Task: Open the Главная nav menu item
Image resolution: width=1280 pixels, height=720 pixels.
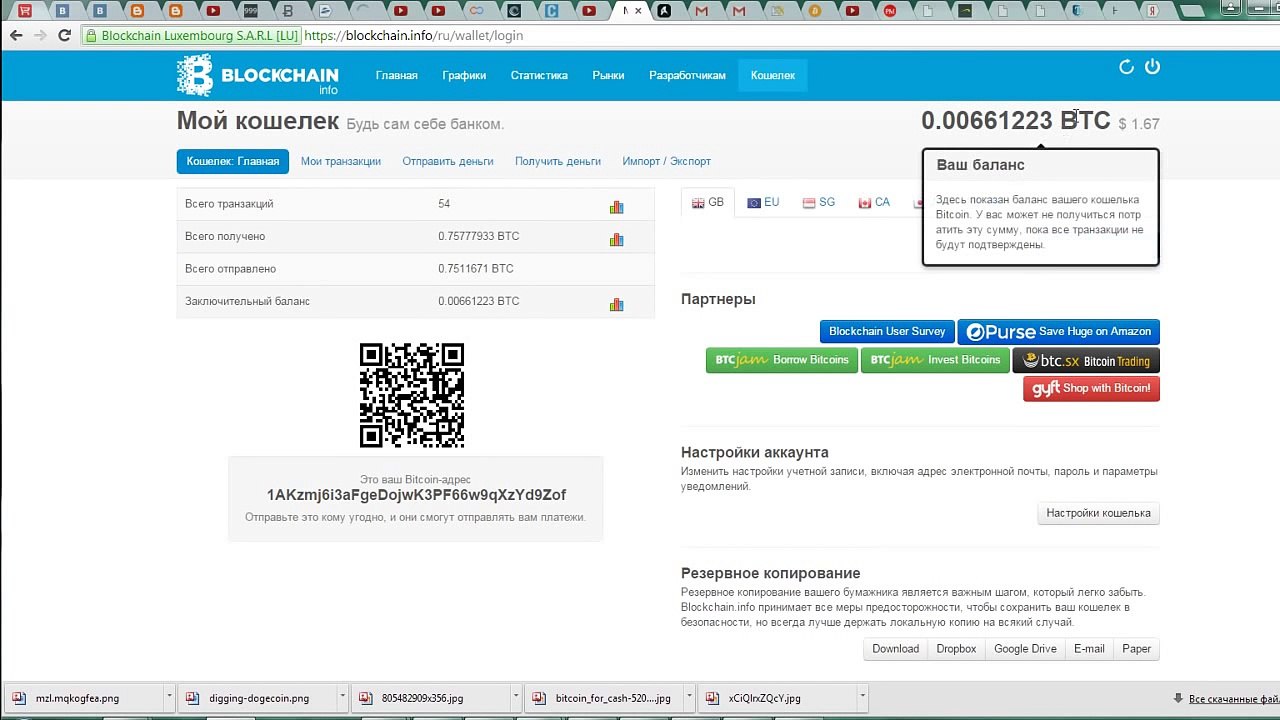Action: [x=397, y=75]
